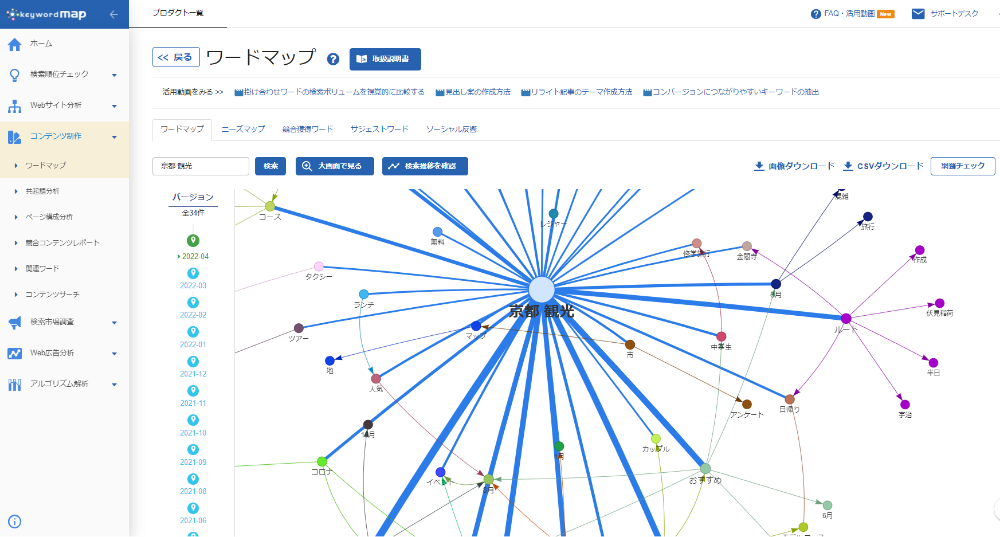Screen dimensions: 1000x537
Task: Select the ワードマップ tab
Action: (x=182, y=129)
